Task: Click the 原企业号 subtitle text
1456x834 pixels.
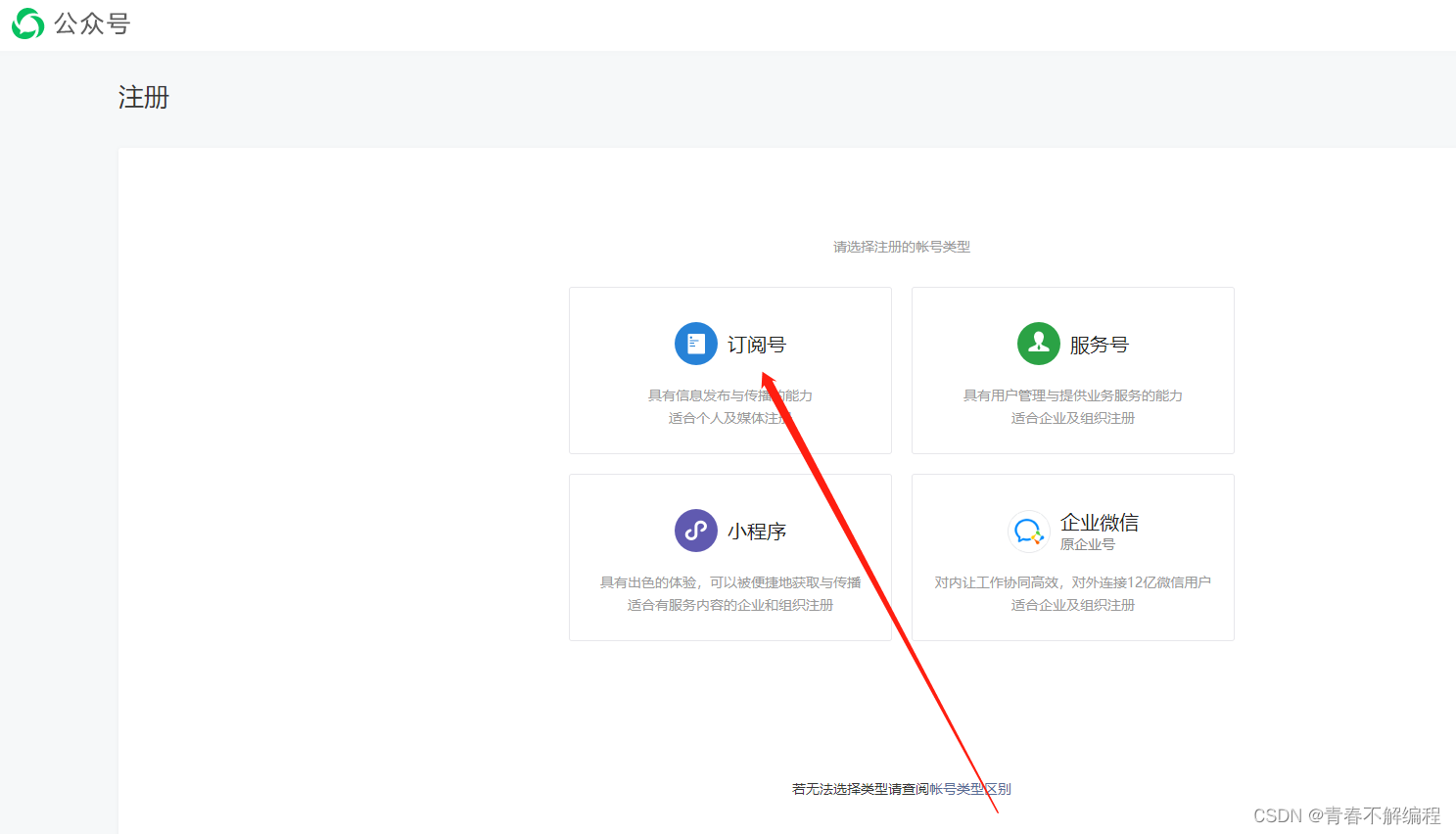Action: tap(1088, 544)
